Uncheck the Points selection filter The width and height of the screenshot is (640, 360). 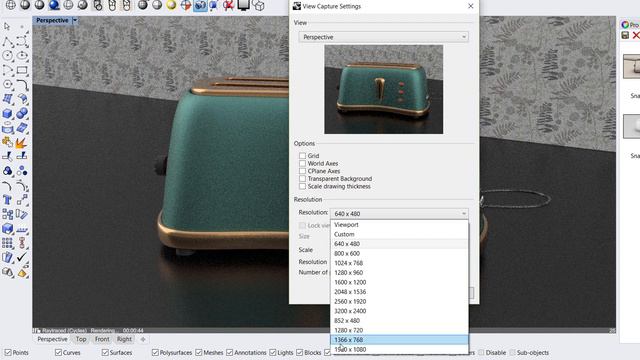point(8,352)
